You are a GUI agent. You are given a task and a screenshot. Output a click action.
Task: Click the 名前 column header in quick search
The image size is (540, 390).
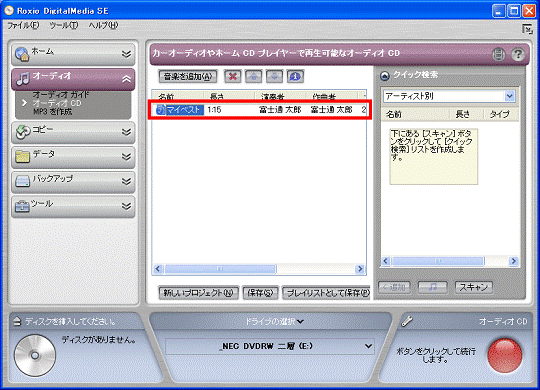point(415,114)
